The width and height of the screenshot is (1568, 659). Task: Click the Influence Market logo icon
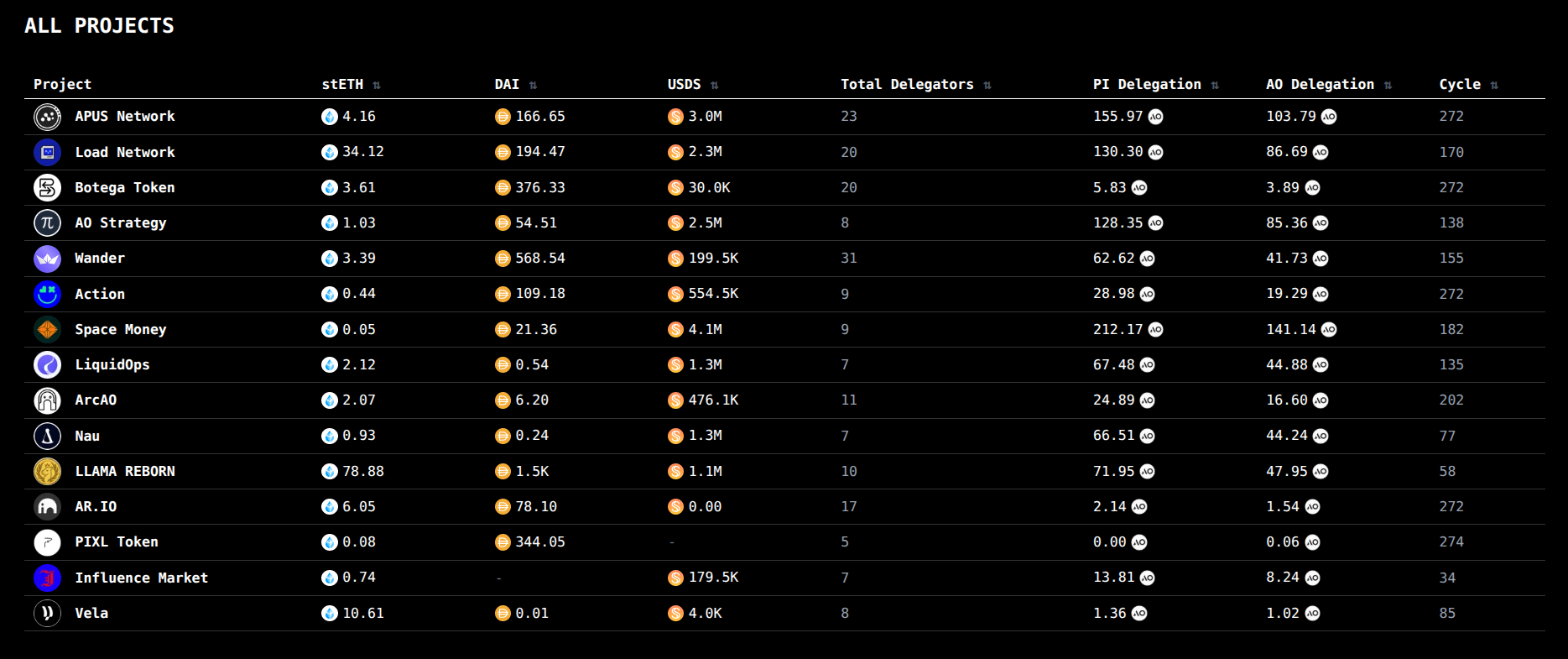click(47, 578)
